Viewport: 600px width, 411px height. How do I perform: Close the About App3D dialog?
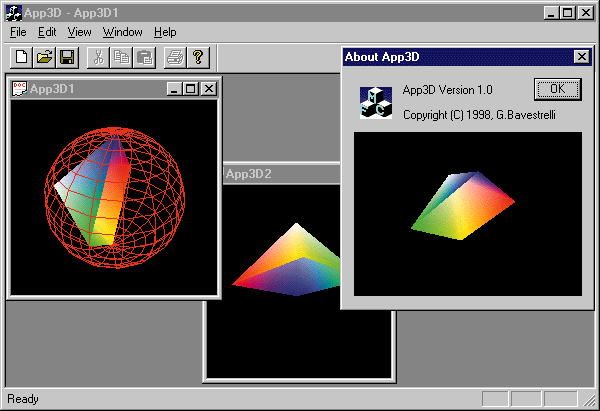580,57
